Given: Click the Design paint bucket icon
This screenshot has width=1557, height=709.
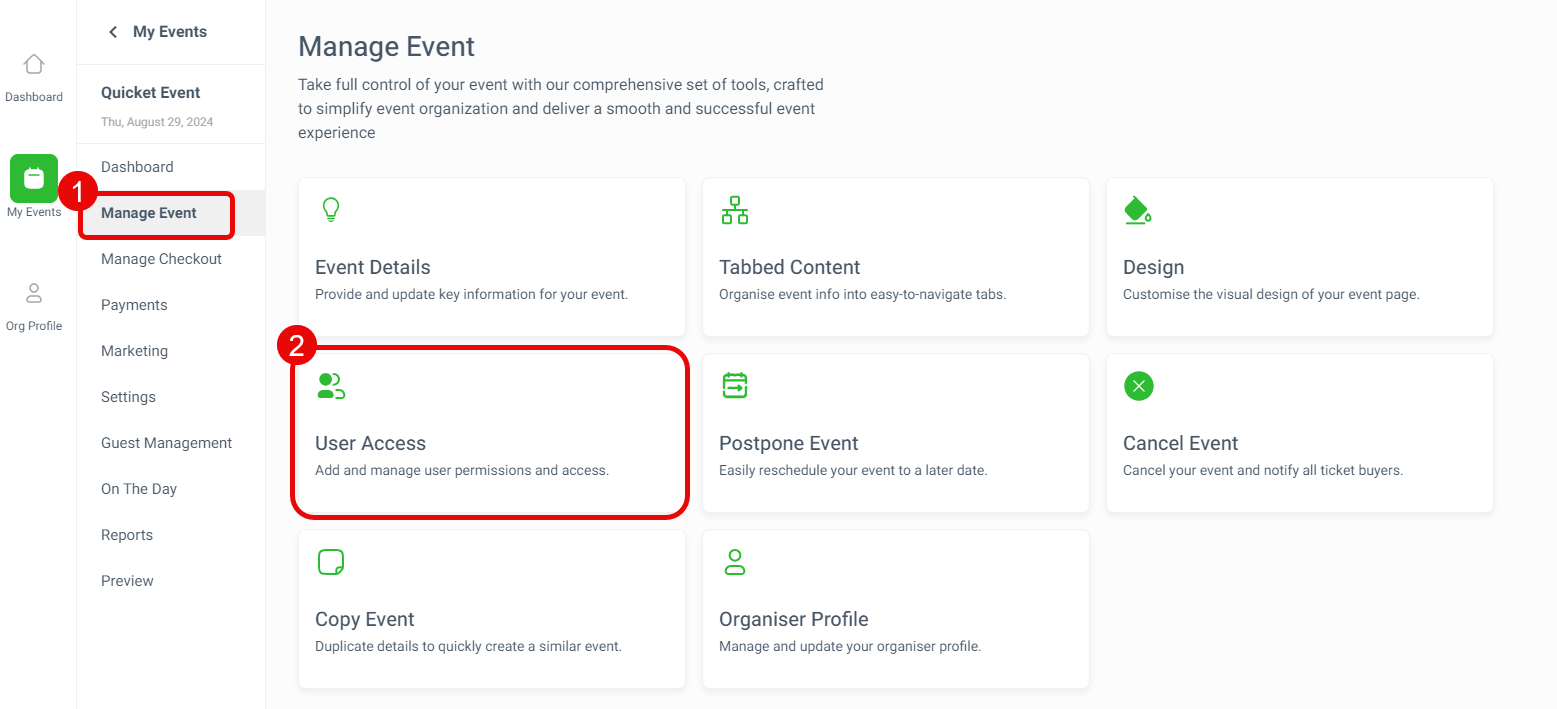Looking at the screenshot, I should pyautogui.click(x=1138, y=210).
